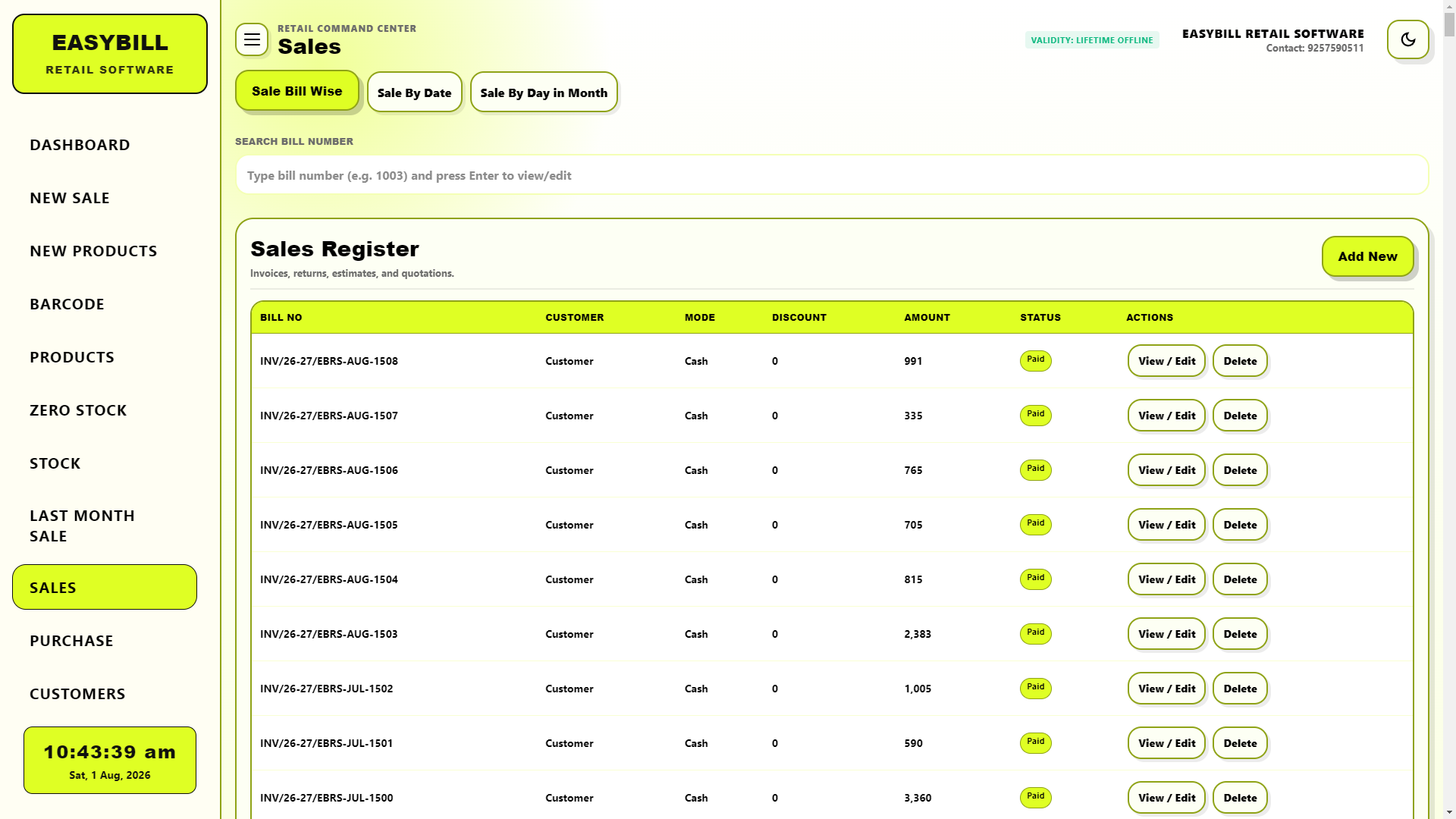1456x819 pixels.
Task: Click amount 3,360 in bill EBRS-JUL-1500 row
Action: point(918,798)
